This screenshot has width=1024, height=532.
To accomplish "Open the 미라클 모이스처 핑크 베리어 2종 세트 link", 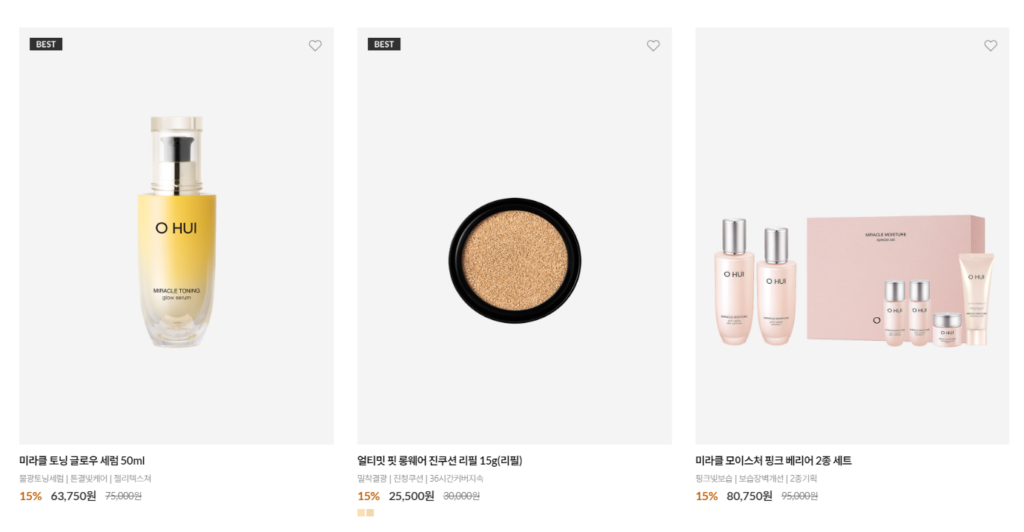I will pos(773,461).
